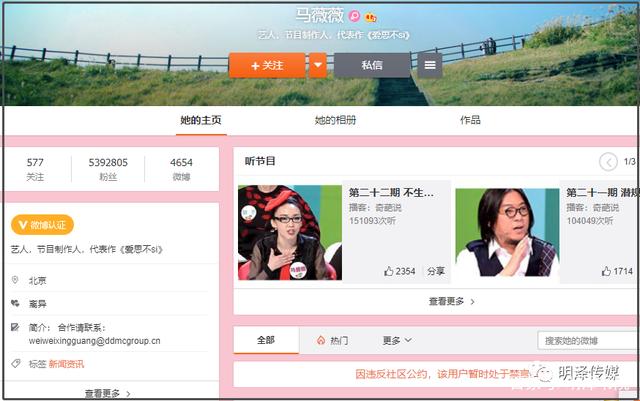This screenshot has height=401, width=640.
Task: Open thumbnail for 第二十二期 episode
Action: pos(290,232)
